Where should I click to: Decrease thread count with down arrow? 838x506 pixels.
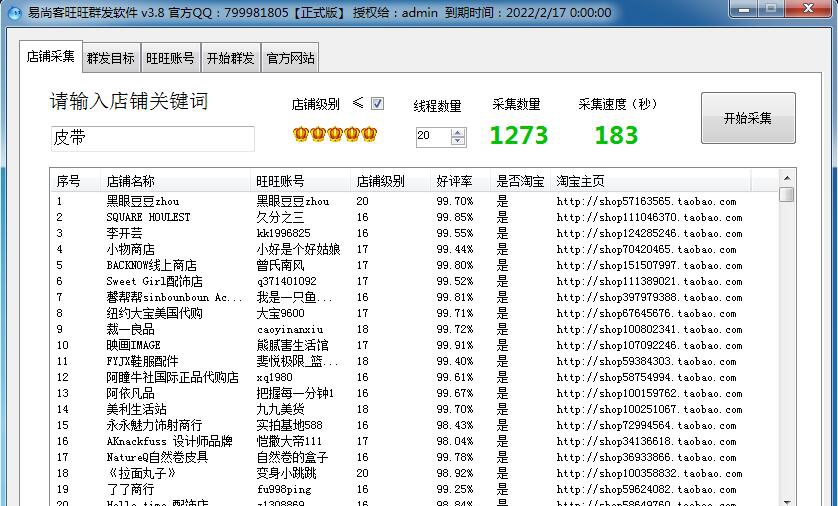coord(458,141)
